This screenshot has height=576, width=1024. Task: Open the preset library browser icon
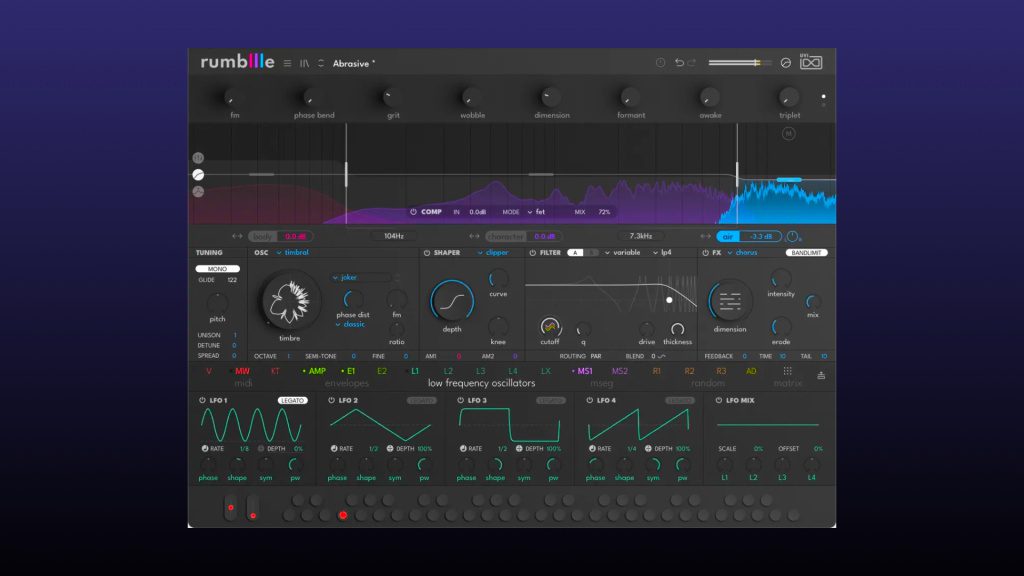tap(304, 63)
